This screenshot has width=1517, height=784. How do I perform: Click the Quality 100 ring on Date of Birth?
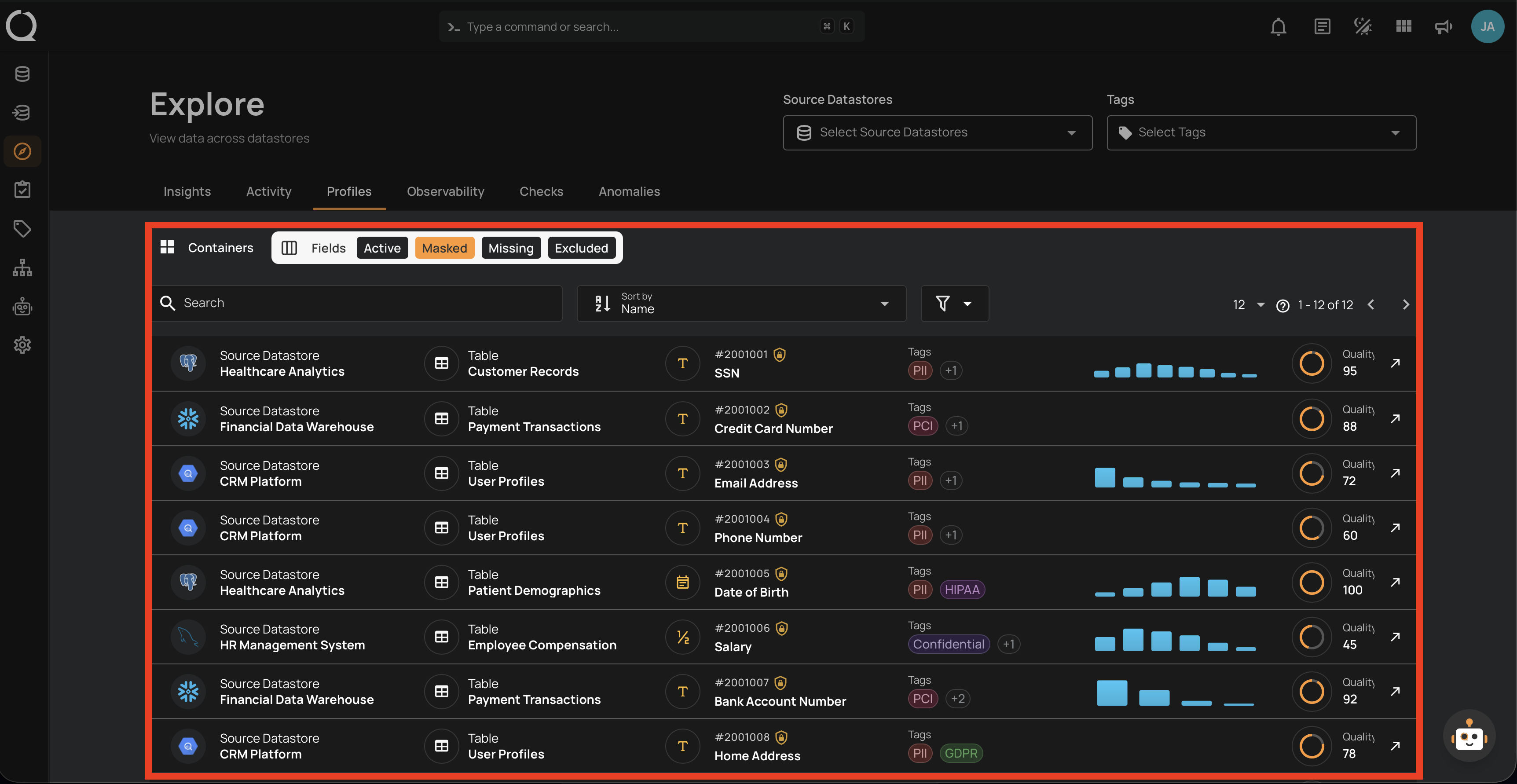1312,583
